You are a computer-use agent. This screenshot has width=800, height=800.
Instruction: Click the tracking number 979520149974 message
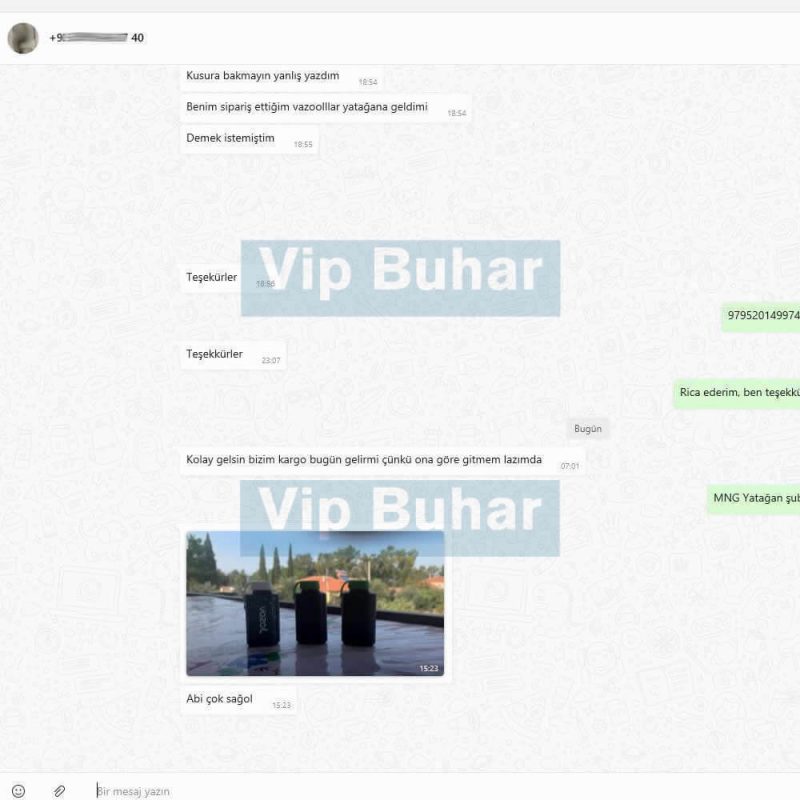(x=761, y=316)
